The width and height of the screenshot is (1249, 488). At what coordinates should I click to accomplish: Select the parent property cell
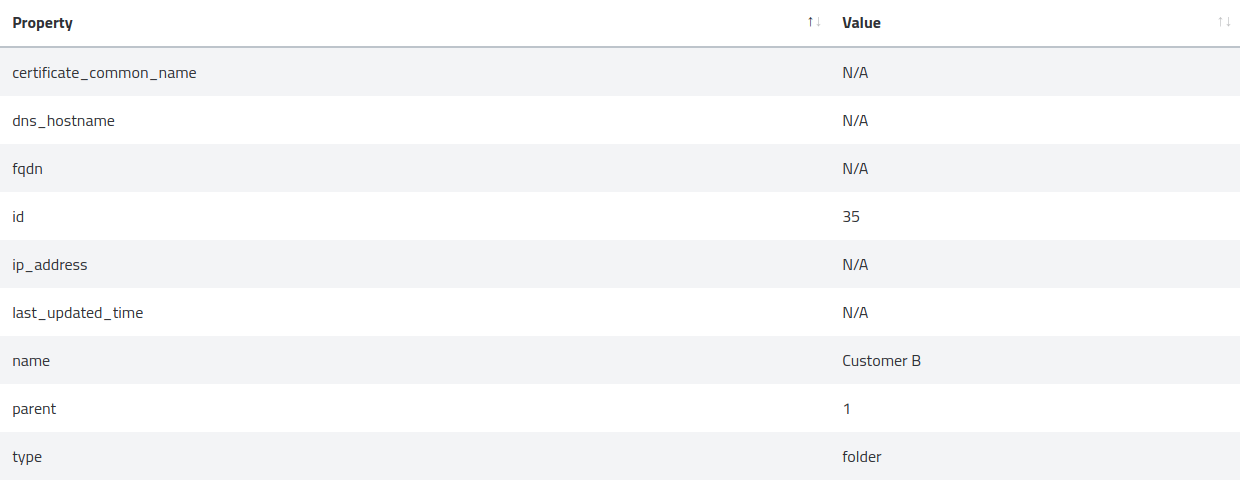34,408
